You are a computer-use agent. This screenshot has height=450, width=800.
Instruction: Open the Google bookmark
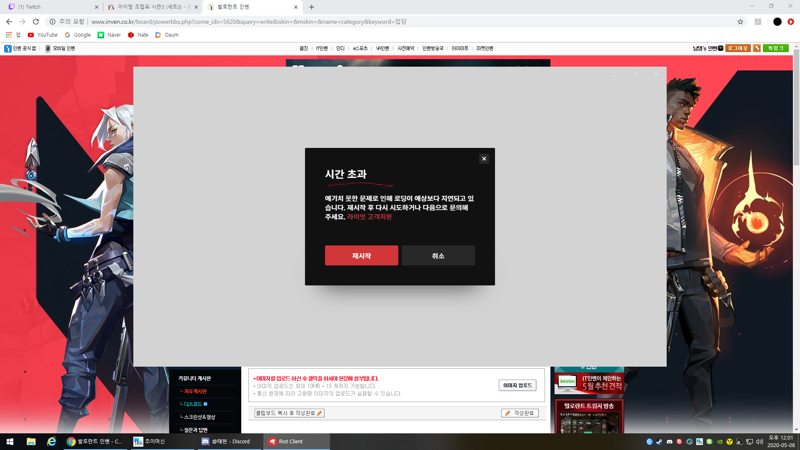tap(78, 35)
